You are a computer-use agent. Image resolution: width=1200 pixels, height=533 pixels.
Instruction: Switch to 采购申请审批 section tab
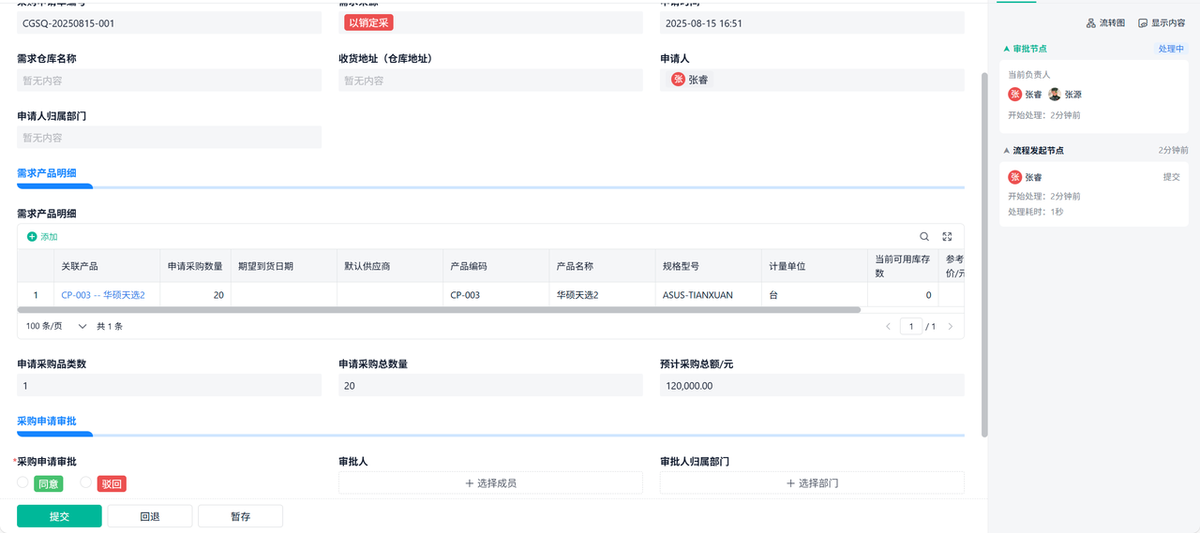[47, 423]
